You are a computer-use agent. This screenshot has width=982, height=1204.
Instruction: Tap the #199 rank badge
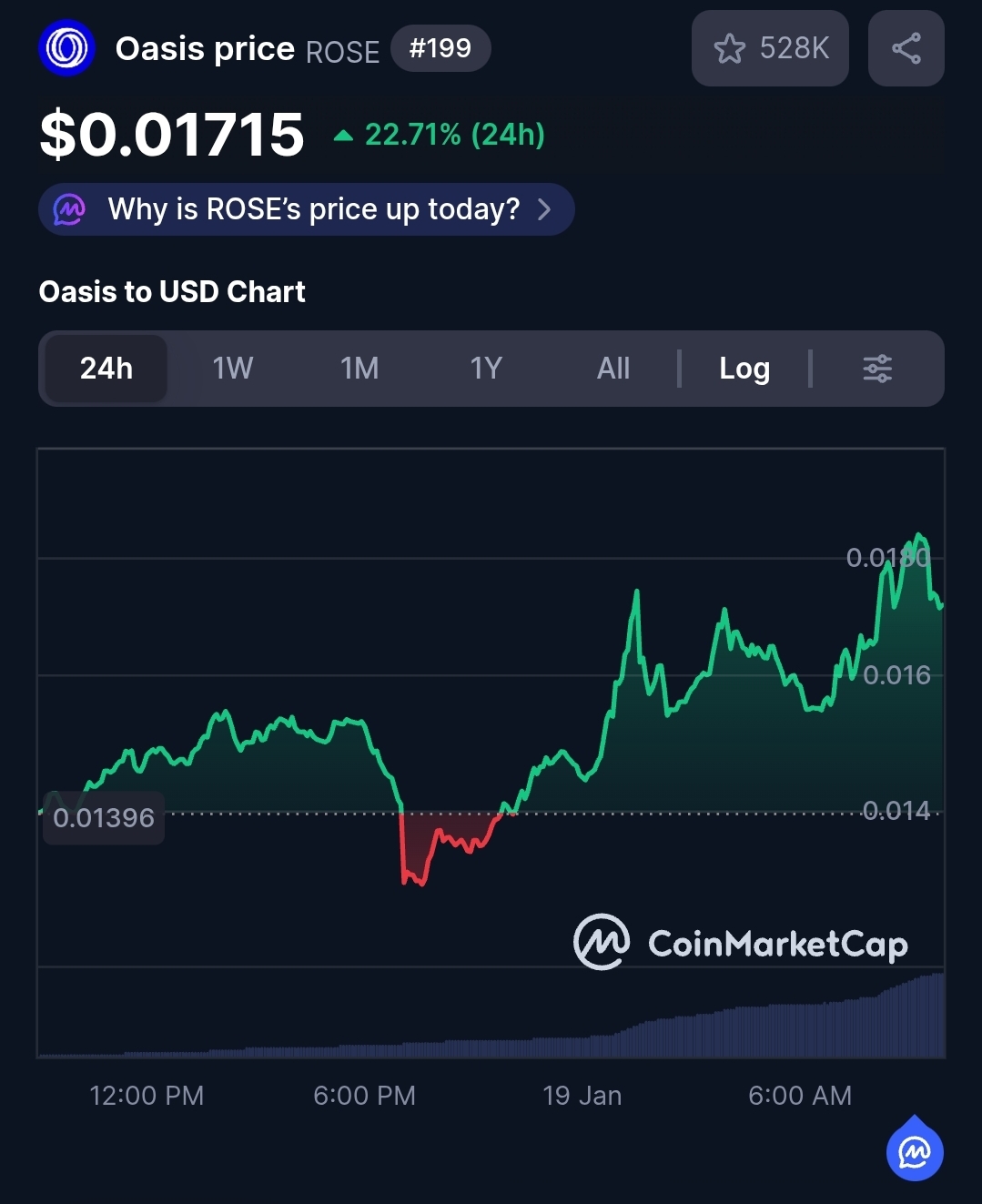pyautogui.click(x=440, y=48)
